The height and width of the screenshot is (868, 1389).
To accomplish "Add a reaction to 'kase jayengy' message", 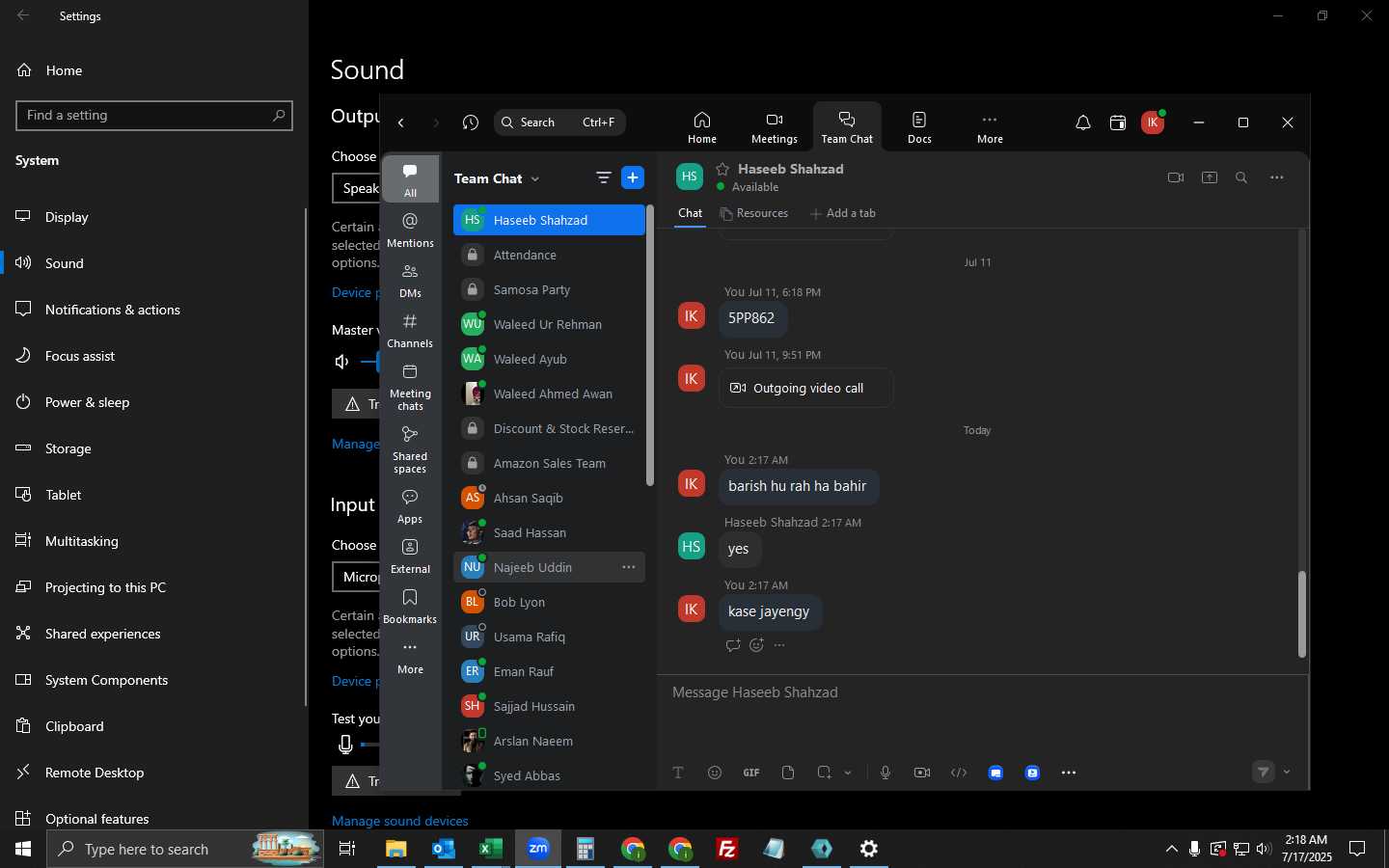I will click(x=756, y=645).
